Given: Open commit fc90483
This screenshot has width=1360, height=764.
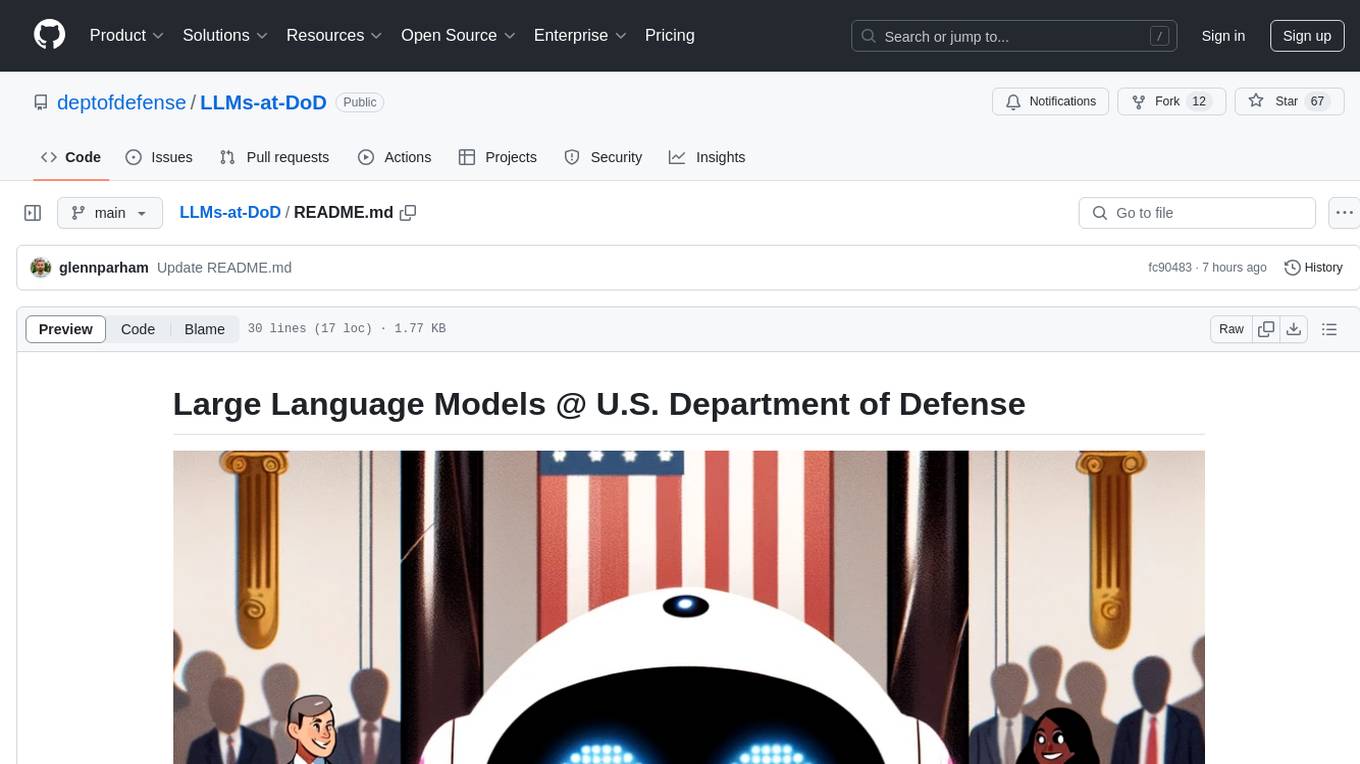Looking at the screenshot, I should point(1170,267).
